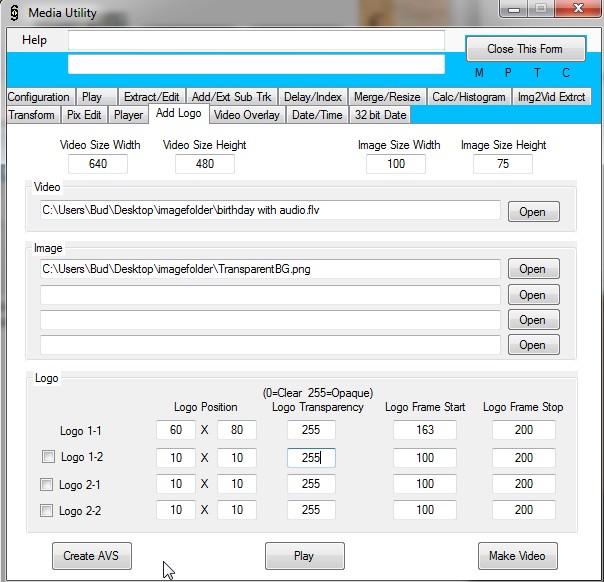The image size is (604, 582).
Task: Enable the Logo 2-2 checkbox
Action: (x=47, y=511)
